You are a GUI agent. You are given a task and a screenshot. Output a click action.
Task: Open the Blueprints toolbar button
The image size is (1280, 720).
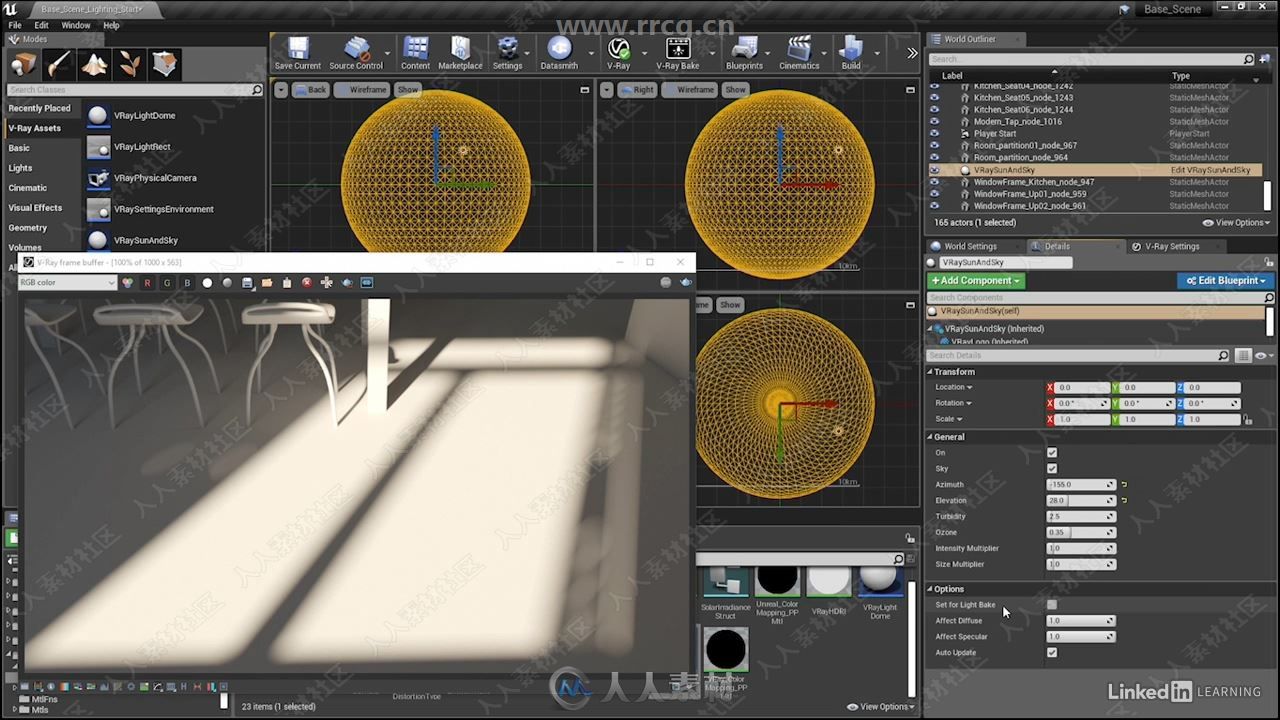tap(744, 54)
